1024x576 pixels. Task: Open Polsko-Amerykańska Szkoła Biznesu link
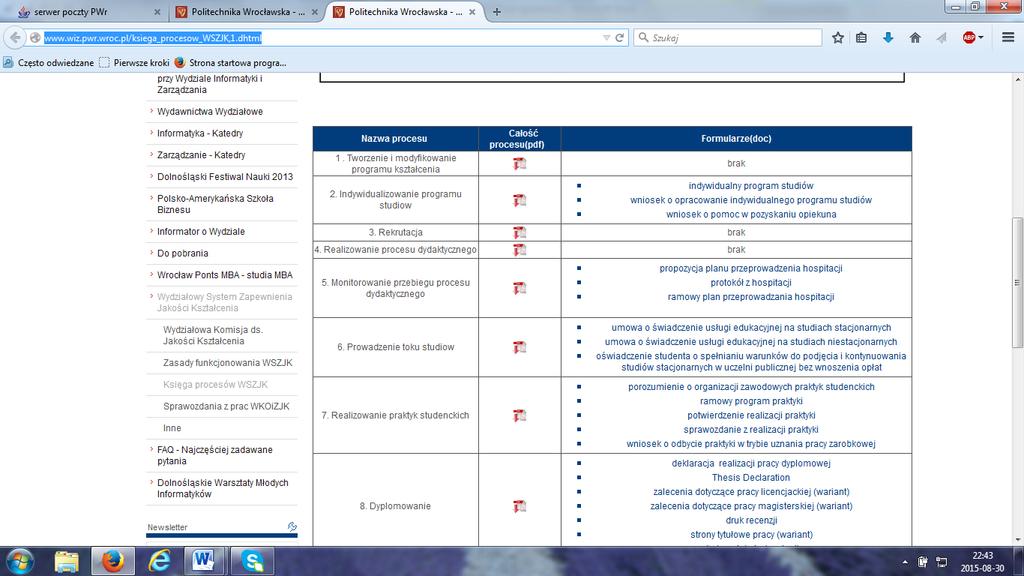point(215,204)
